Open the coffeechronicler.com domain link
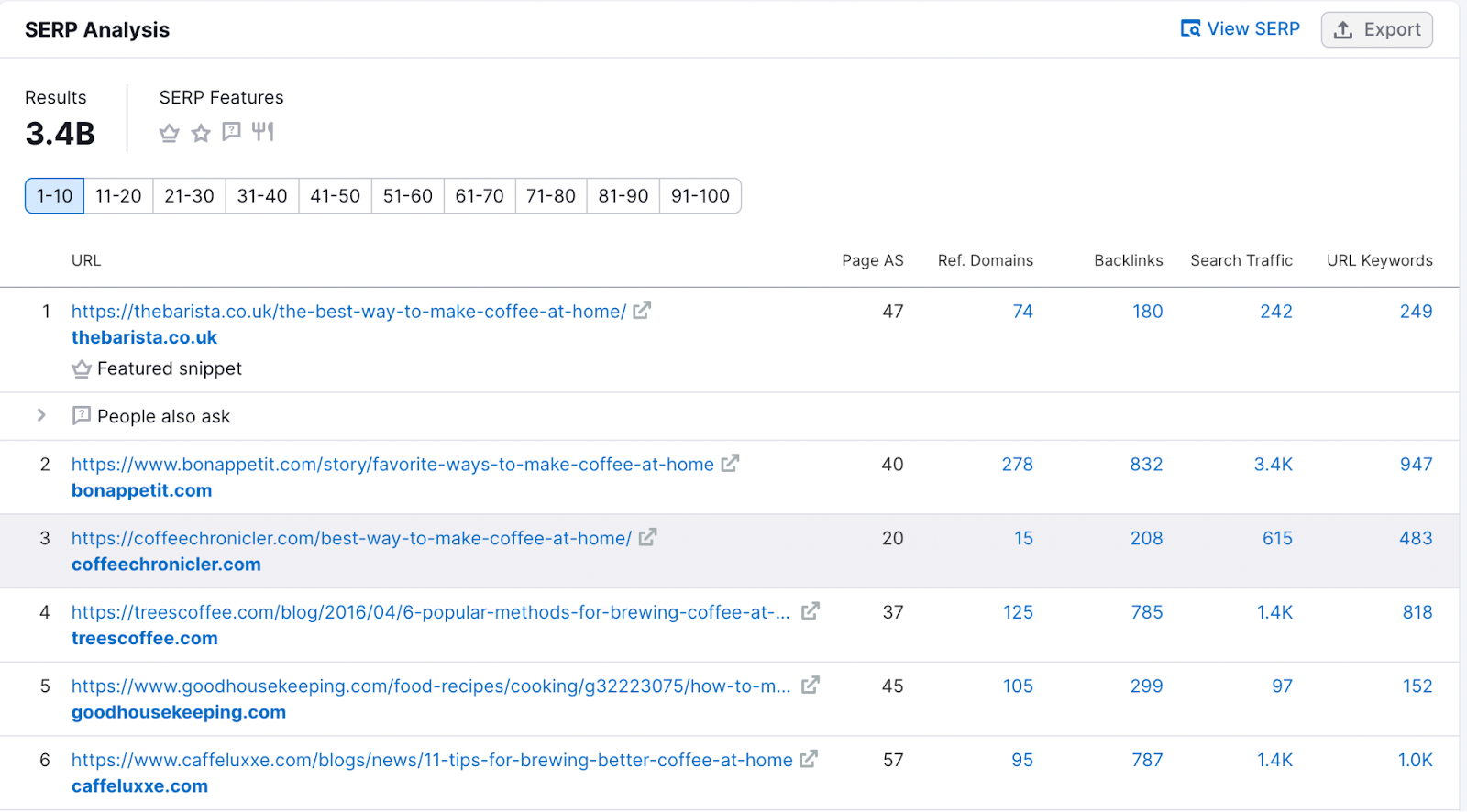This screenshot has width=1467, height=812. coord(166,565)
